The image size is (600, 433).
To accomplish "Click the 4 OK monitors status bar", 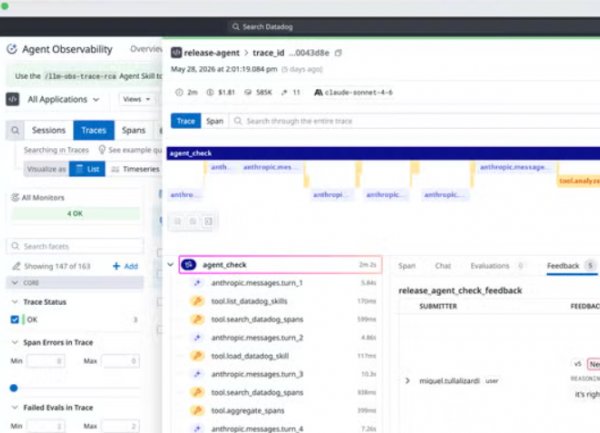I will [x=75, y=213].
